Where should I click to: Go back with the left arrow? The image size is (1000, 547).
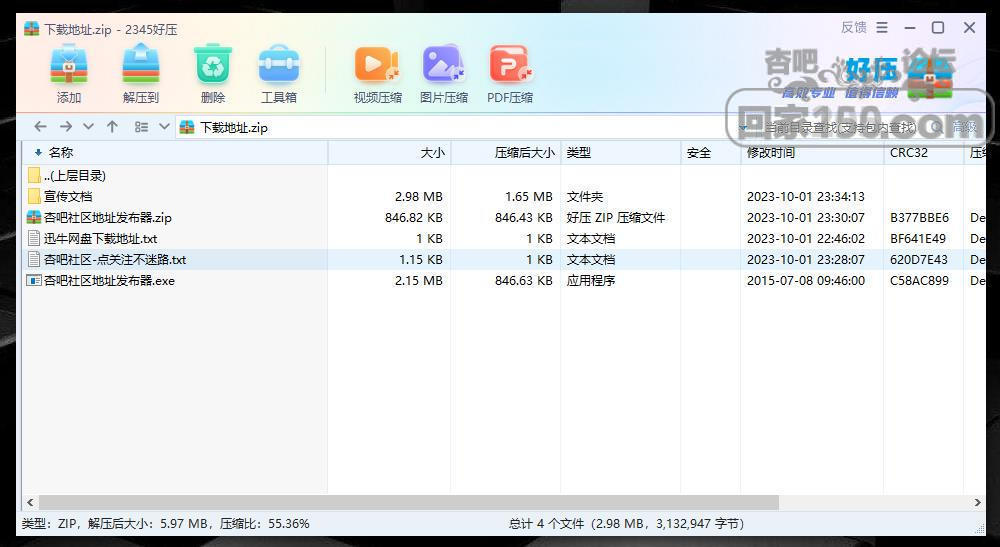[40, 127]
